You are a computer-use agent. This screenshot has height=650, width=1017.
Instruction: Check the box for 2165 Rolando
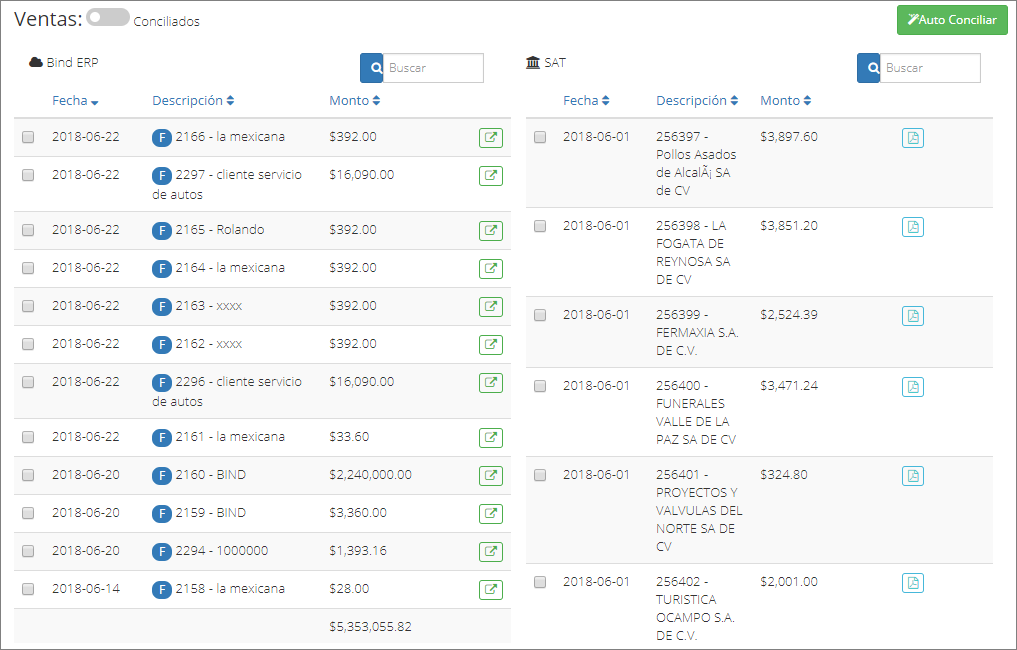28,230
